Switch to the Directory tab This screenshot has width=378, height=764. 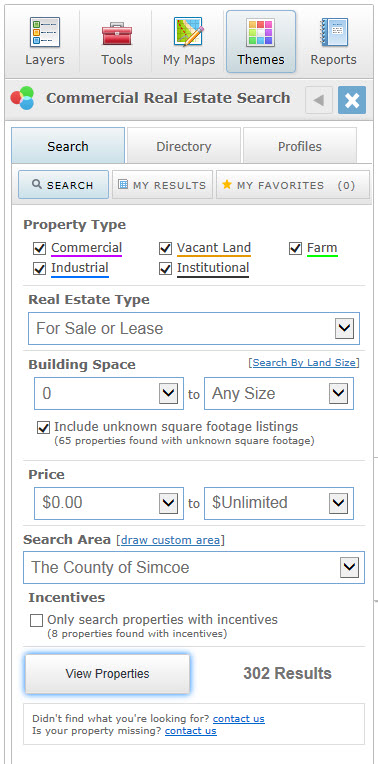coord(184,146)
